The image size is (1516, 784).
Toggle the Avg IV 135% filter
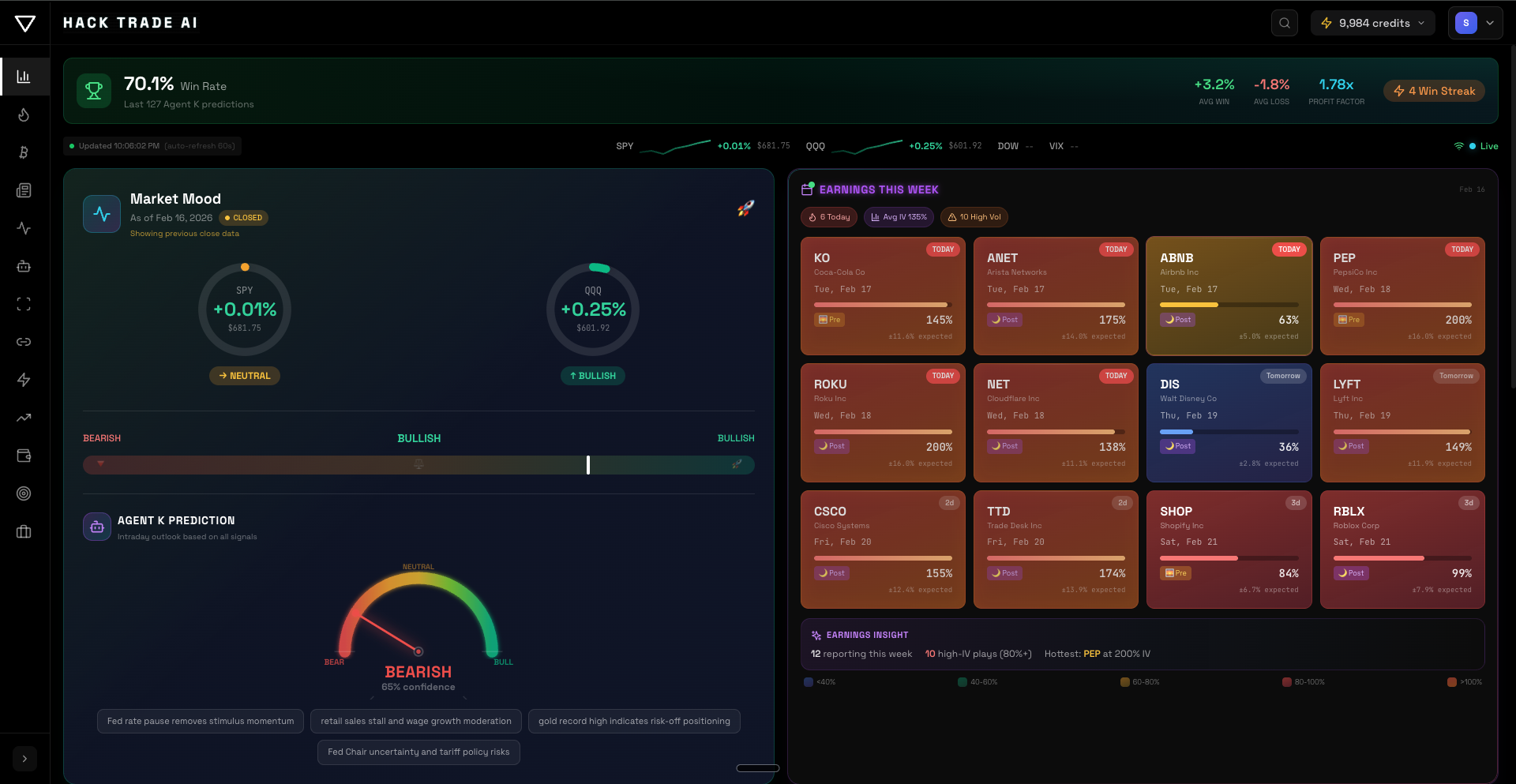pyautogui.click(x=898, y=216)
